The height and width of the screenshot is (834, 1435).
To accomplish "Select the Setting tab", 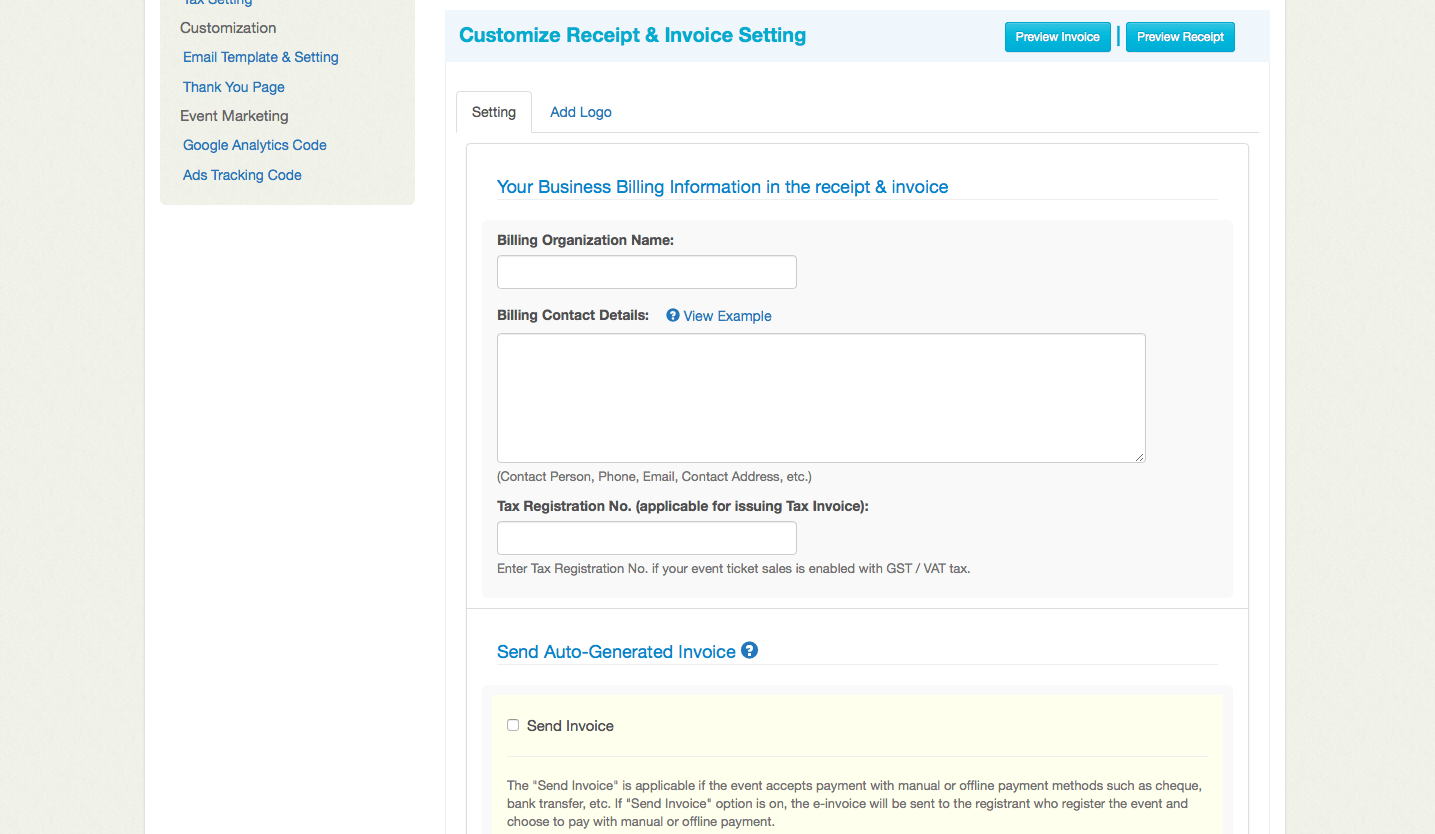I will point(494,112).
